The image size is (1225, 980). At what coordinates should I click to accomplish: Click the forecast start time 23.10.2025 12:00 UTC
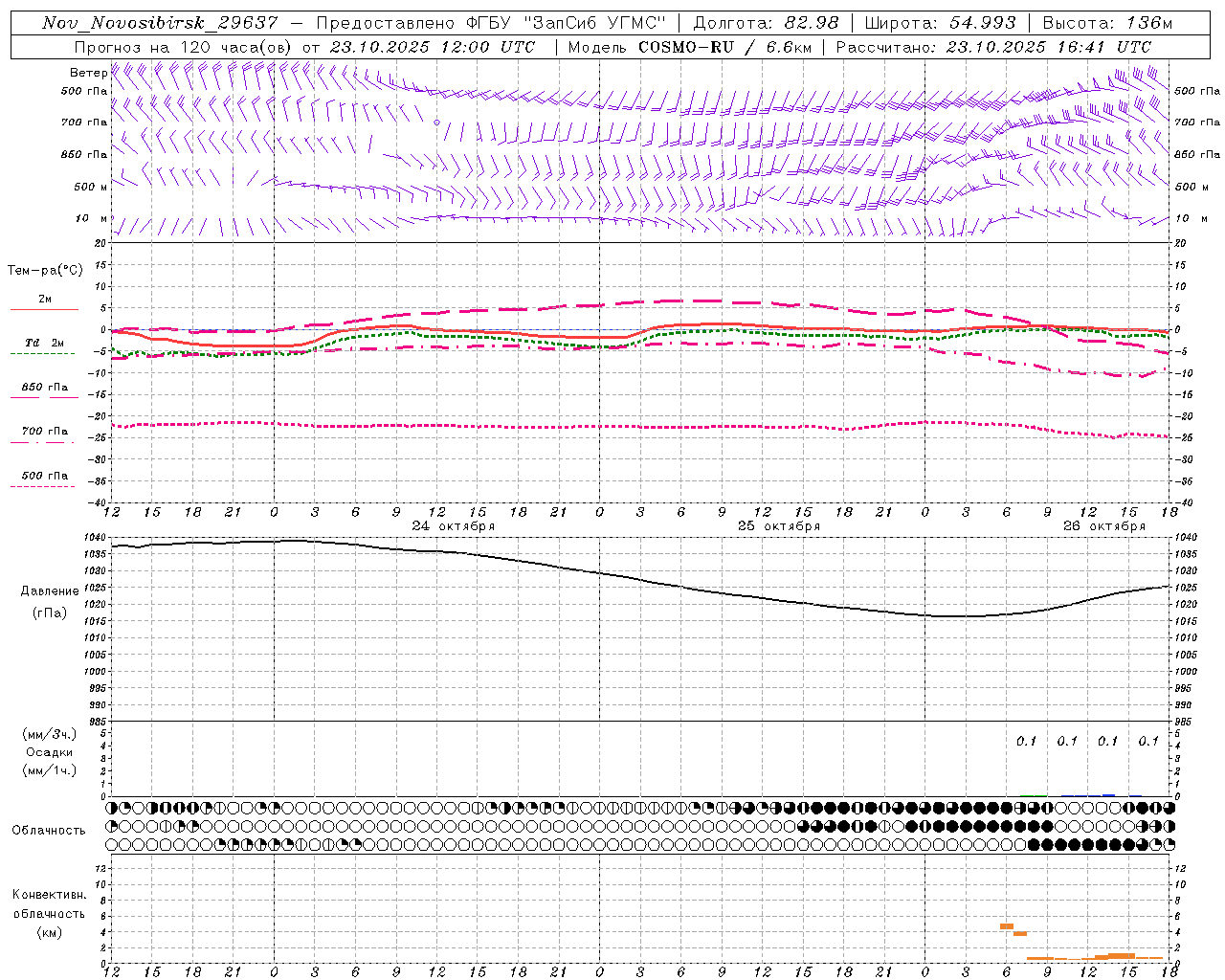tap(433, 47)
